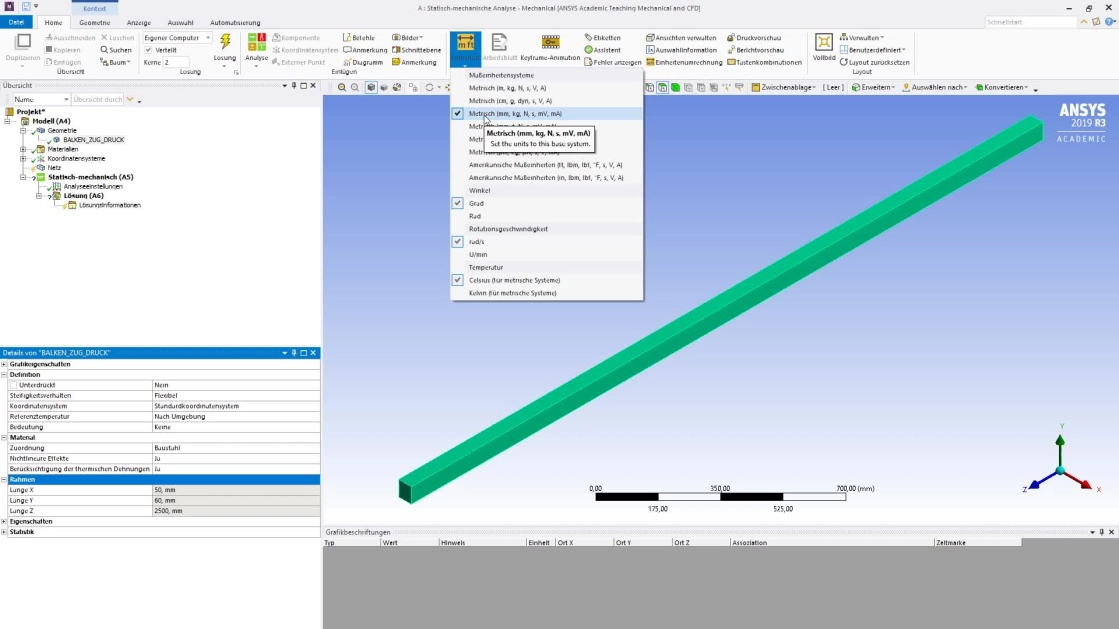
Task: Click Schnittebene section plane tool
Action: [416, 50]
